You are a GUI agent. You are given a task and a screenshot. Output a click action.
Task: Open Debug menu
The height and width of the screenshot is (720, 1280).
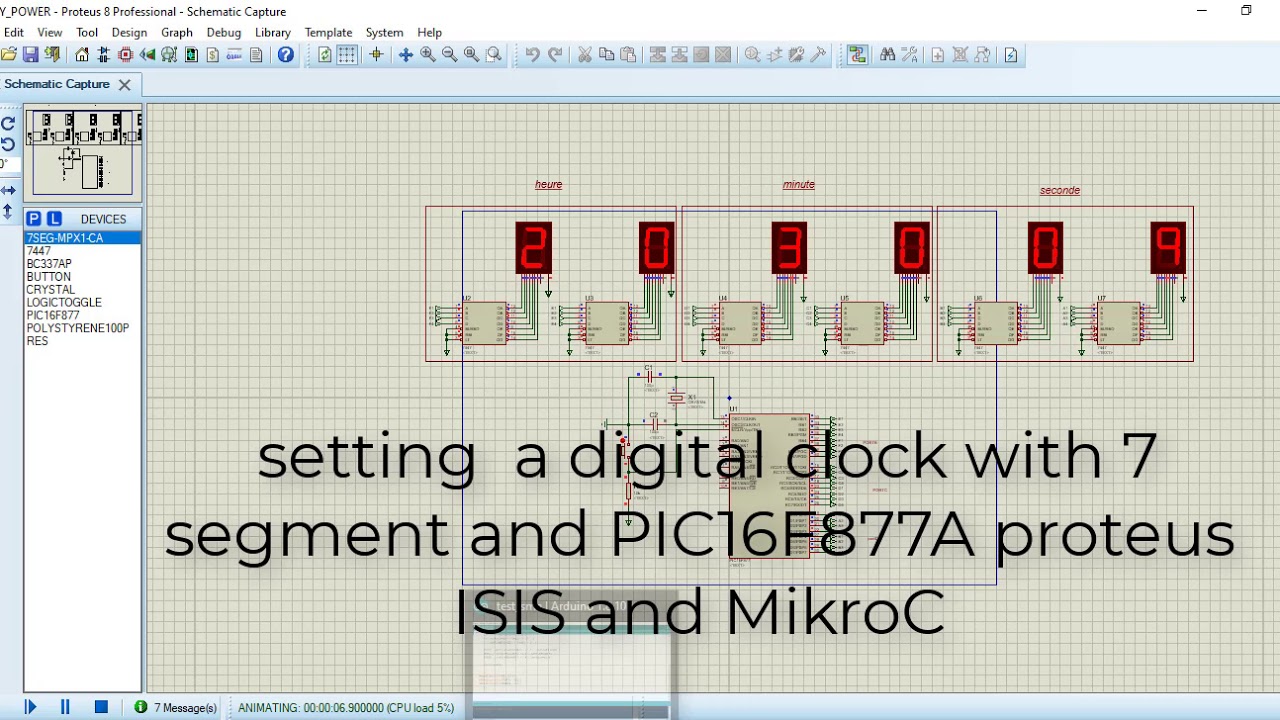(x=224, y=32)
